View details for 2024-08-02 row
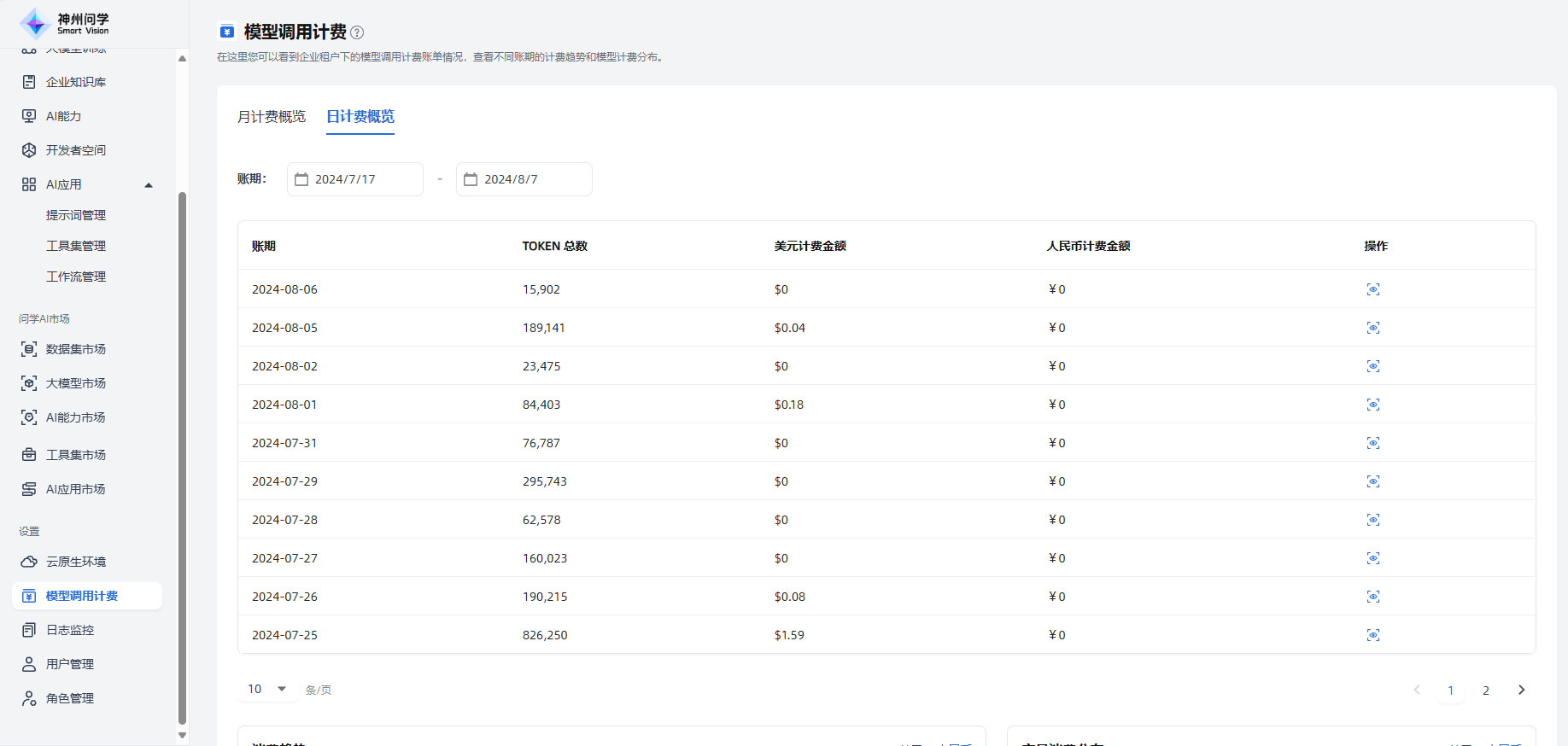 pyautogui.click(x=1373, y=366)
